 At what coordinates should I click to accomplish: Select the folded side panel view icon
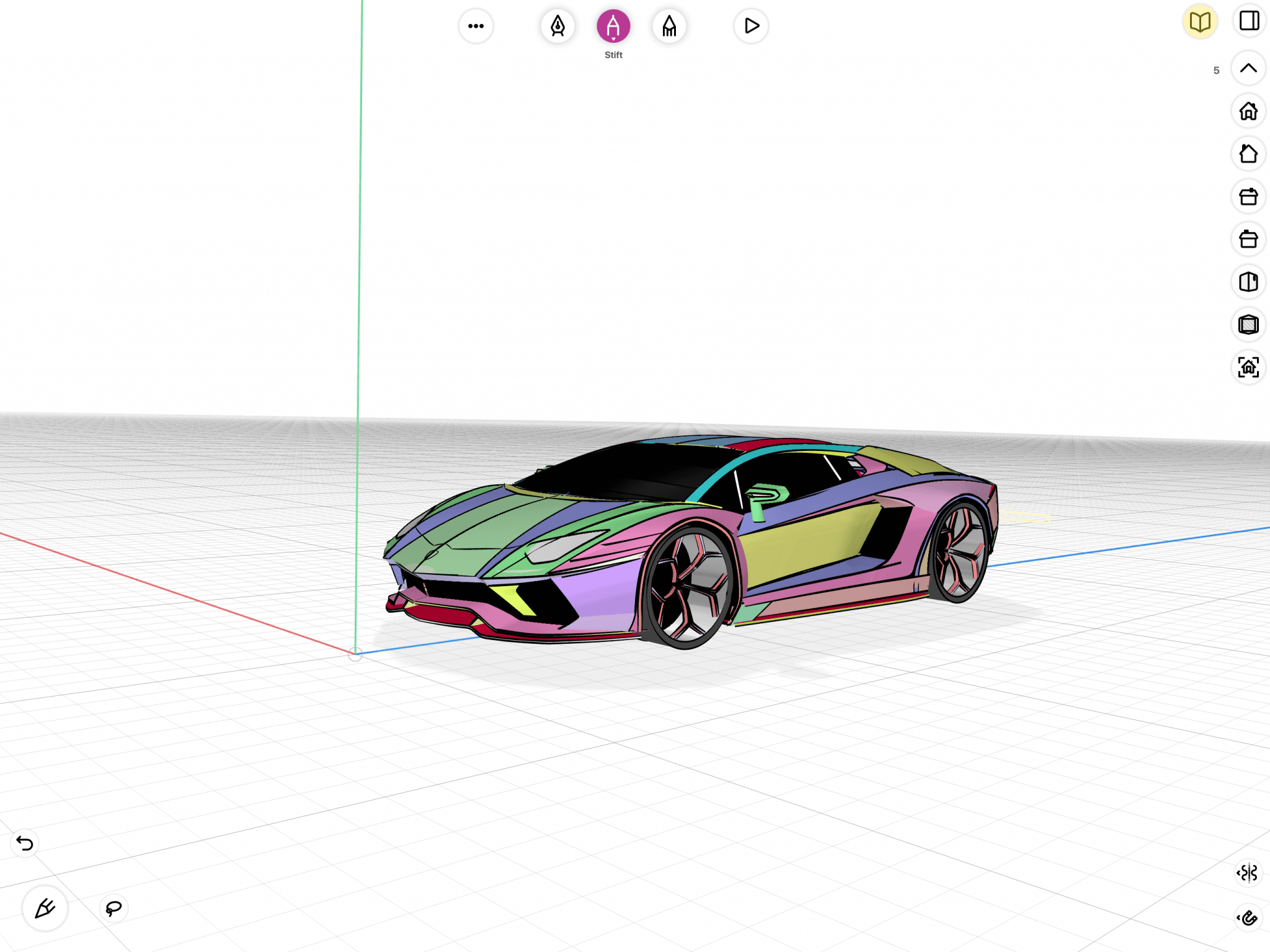coord(1248,282)
